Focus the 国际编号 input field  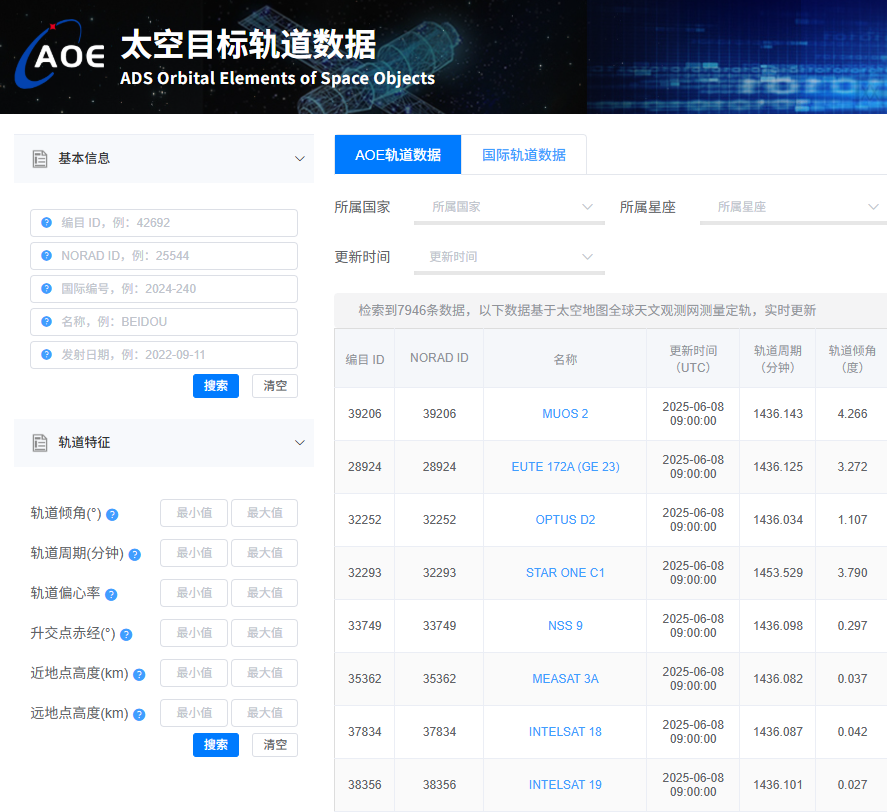tap(164, 289)
